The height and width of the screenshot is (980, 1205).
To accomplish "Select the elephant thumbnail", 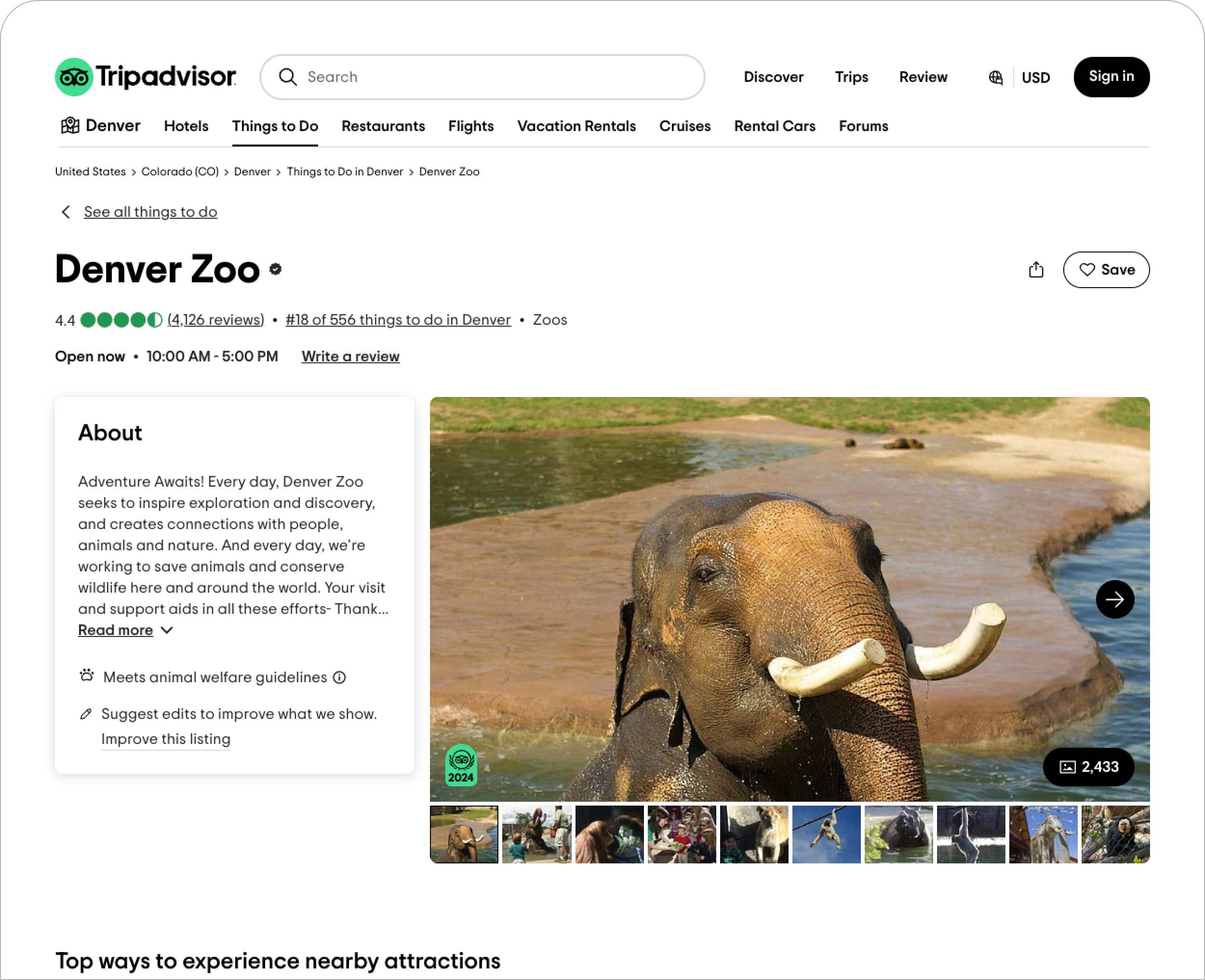I will pos(464,834).
